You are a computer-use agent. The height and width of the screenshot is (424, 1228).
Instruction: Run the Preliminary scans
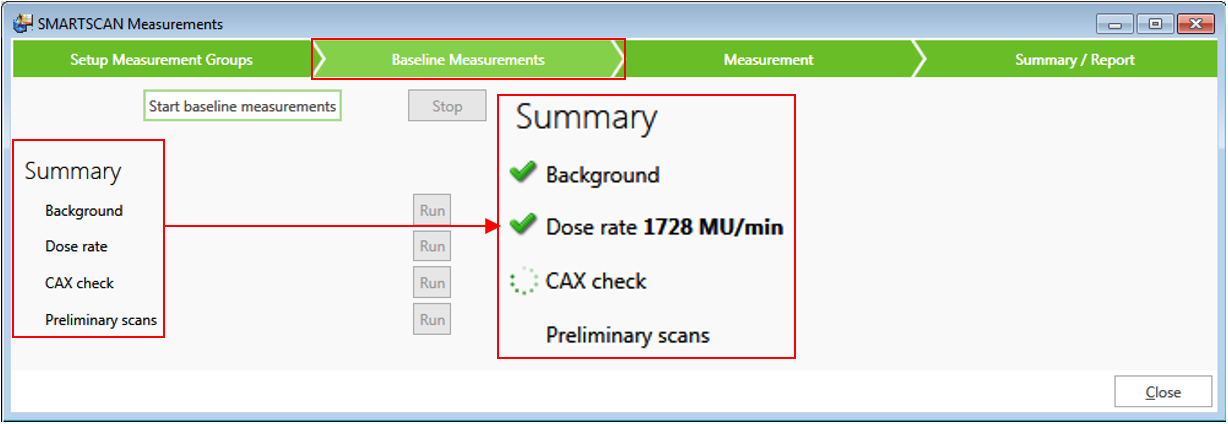[x=432, y=320]
